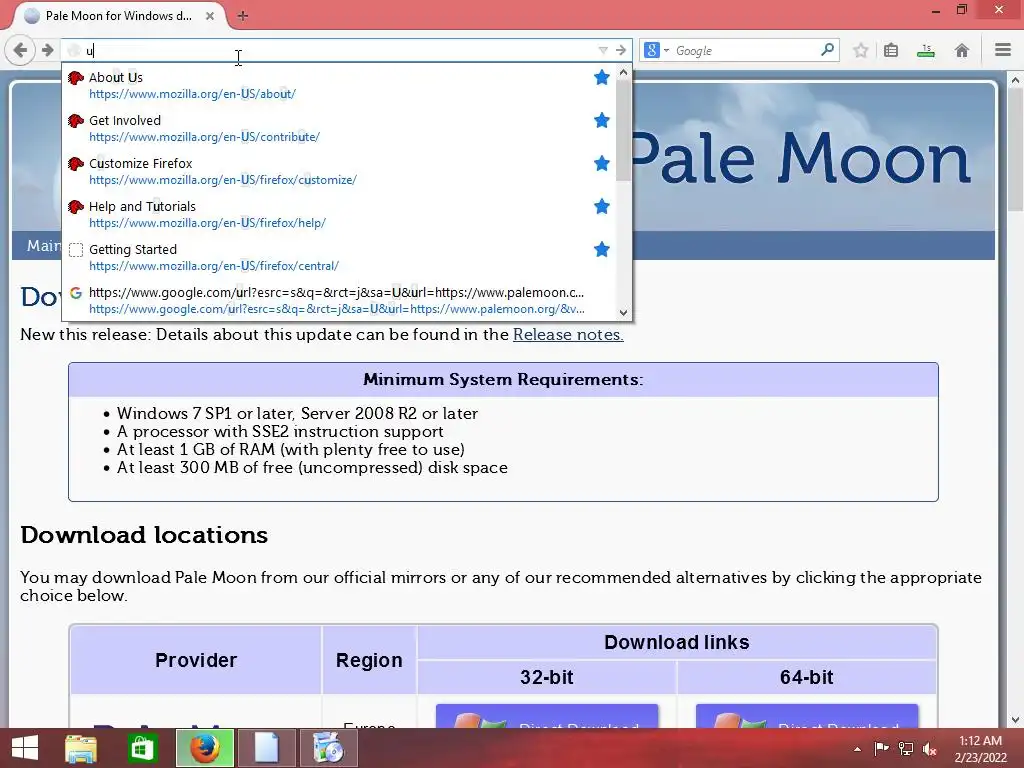Select the google.com/url palemoon suggestion
This screenshot has height=768, width=1024.
click(x=338, y=300)
